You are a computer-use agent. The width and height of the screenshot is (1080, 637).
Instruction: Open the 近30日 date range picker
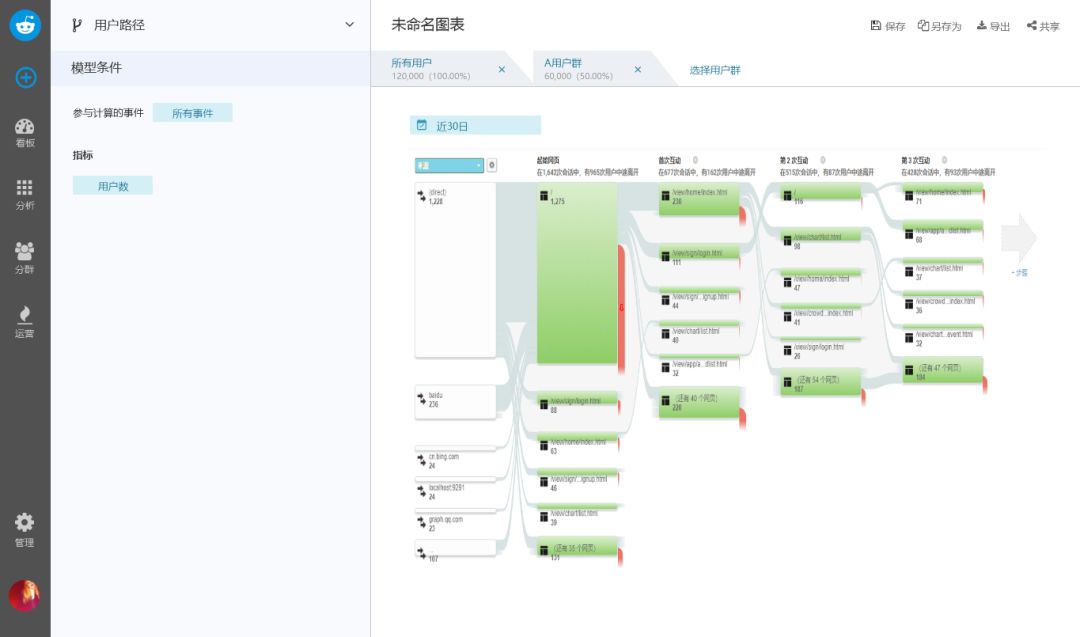(x=475, y=126)
